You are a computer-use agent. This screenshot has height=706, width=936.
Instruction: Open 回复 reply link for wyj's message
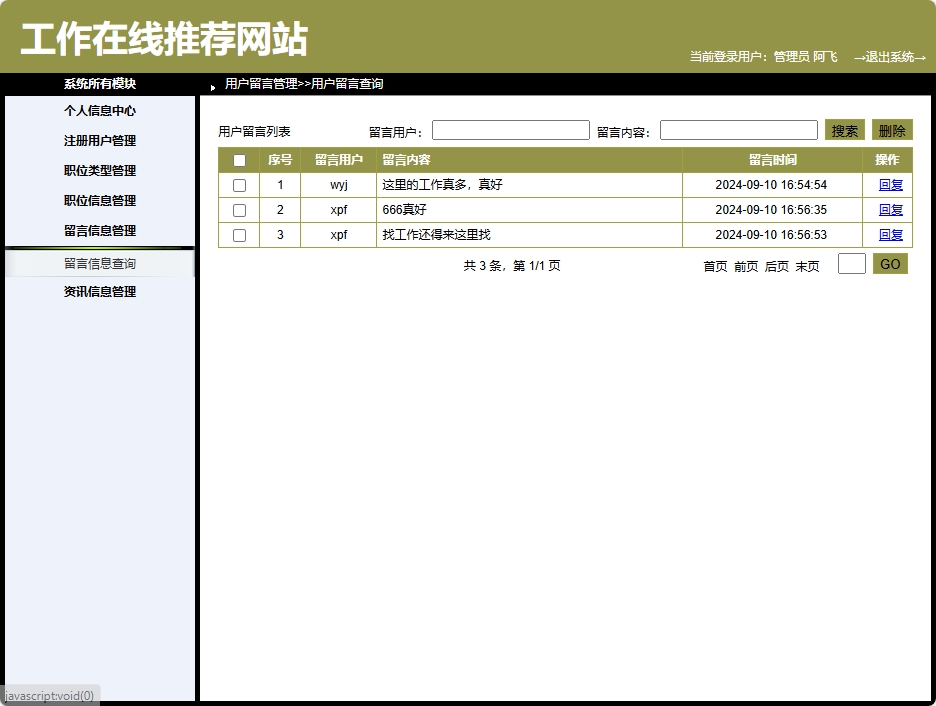tap(891, 184)
